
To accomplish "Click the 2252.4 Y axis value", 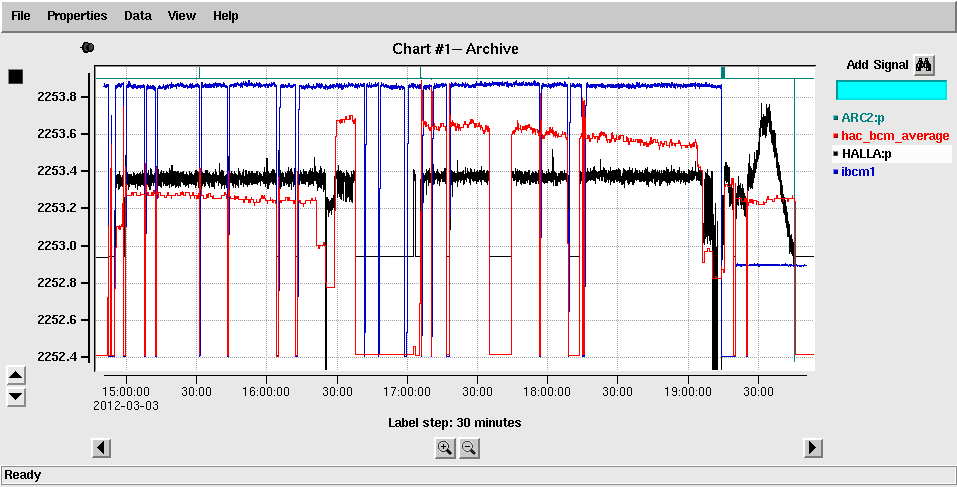I will [x=56, y=356].
